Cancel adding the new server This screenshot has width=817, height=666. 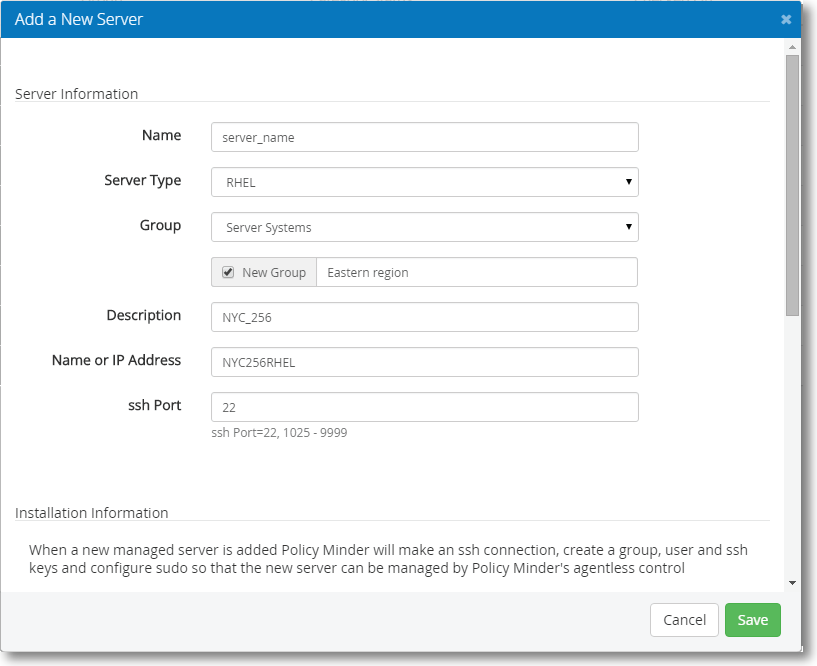(x=684, y=620)
